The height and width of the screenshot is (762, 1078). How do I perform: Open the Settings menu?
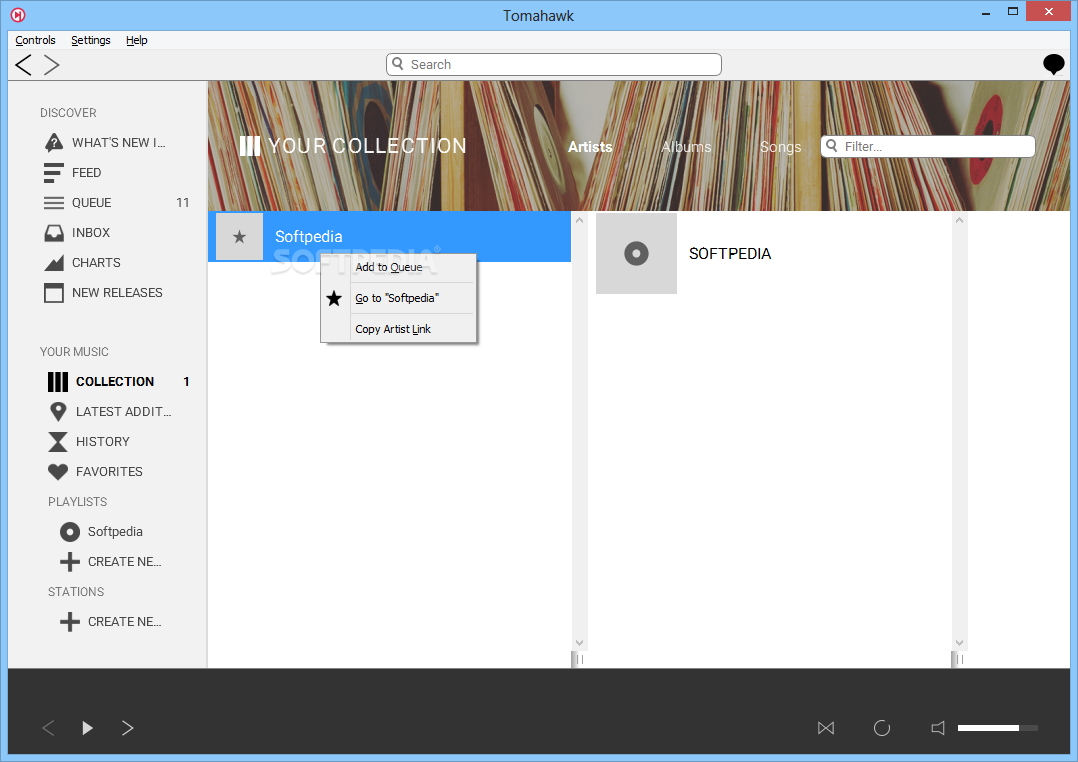click(91, 40)
